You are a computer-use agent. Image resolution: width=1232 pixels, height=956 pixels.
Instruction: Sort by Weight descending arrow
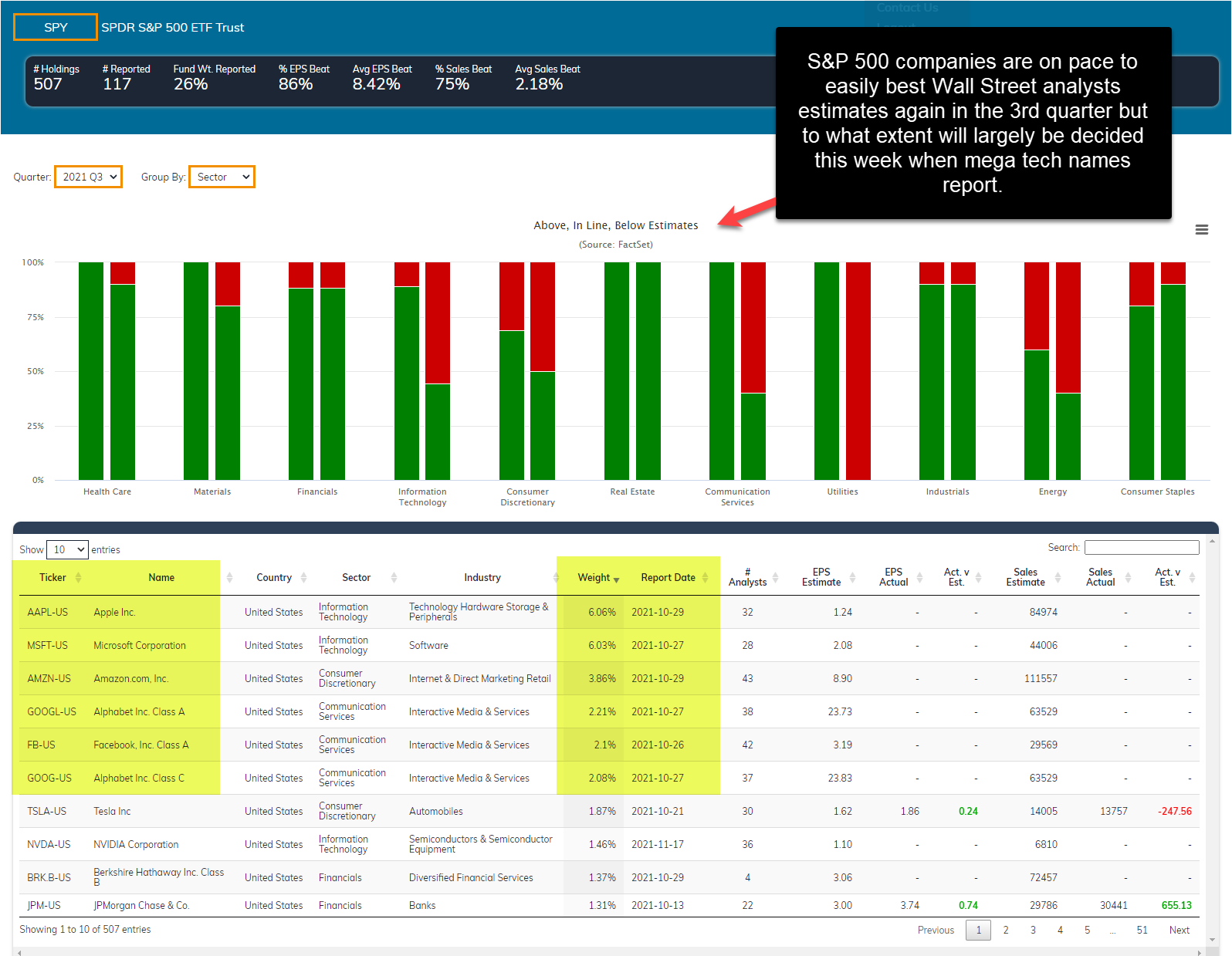616,579
